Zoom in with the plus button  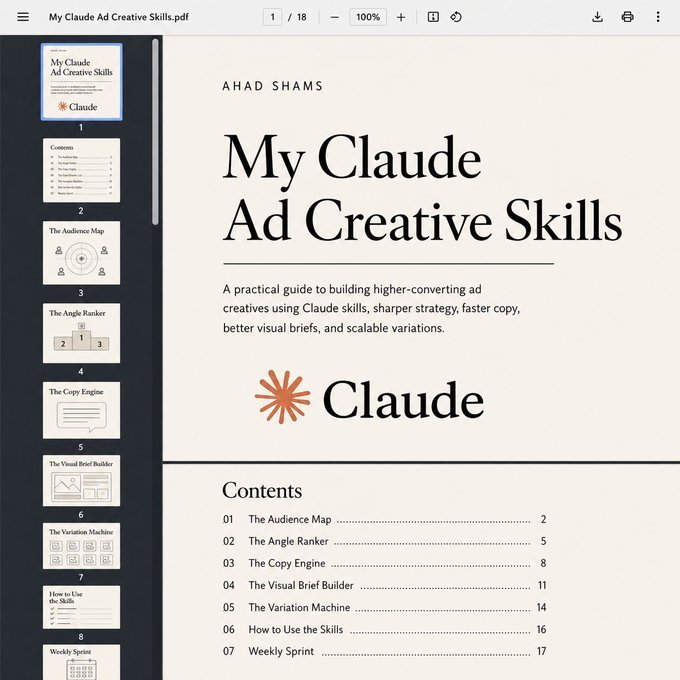(x=401, y=17)
